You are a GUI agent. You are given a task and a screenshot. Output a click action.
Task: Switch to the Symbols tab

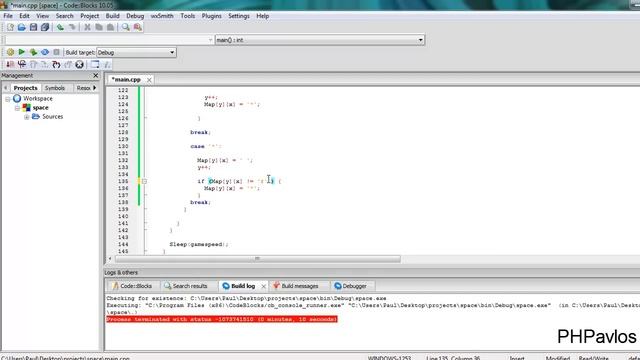point(55,88)
